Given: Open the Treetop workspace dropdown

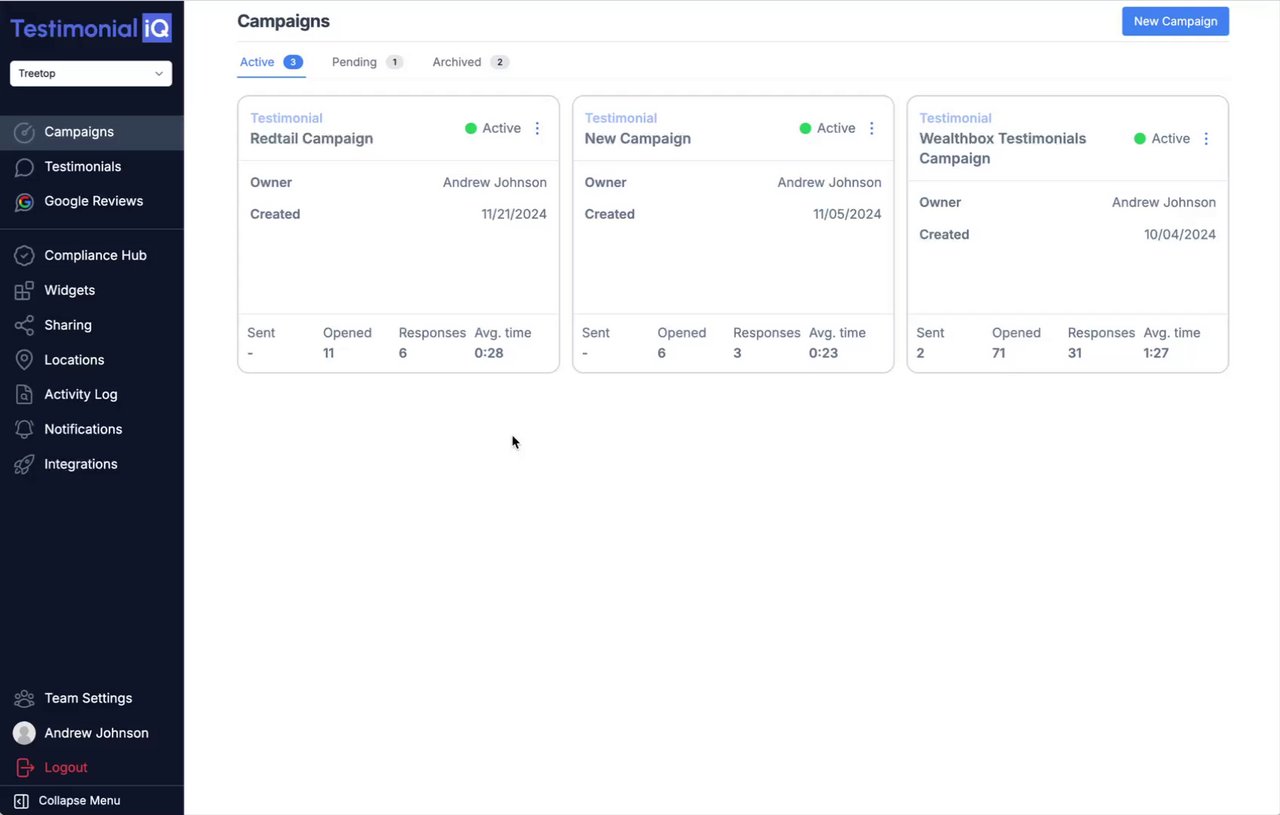Looking at the screenshot, I should coord(91,73).
